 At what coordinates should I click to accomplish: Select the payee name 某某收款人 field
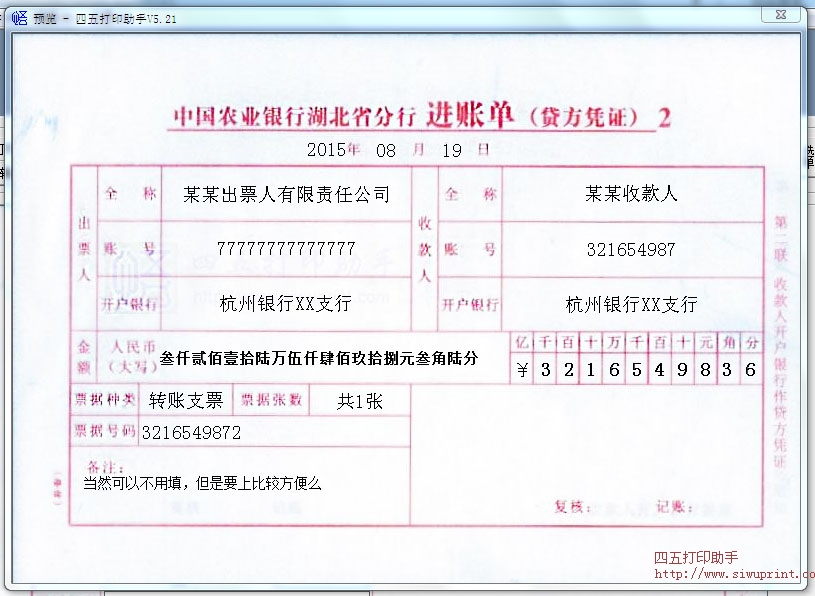click(632, 195)
